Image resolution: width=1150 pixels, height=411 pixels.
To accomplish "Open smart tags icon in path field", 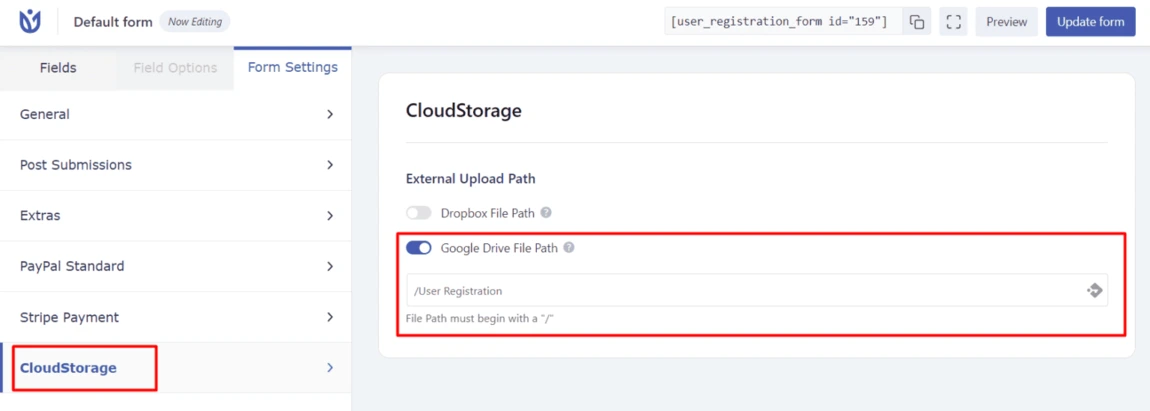I will pos(1094,291).
